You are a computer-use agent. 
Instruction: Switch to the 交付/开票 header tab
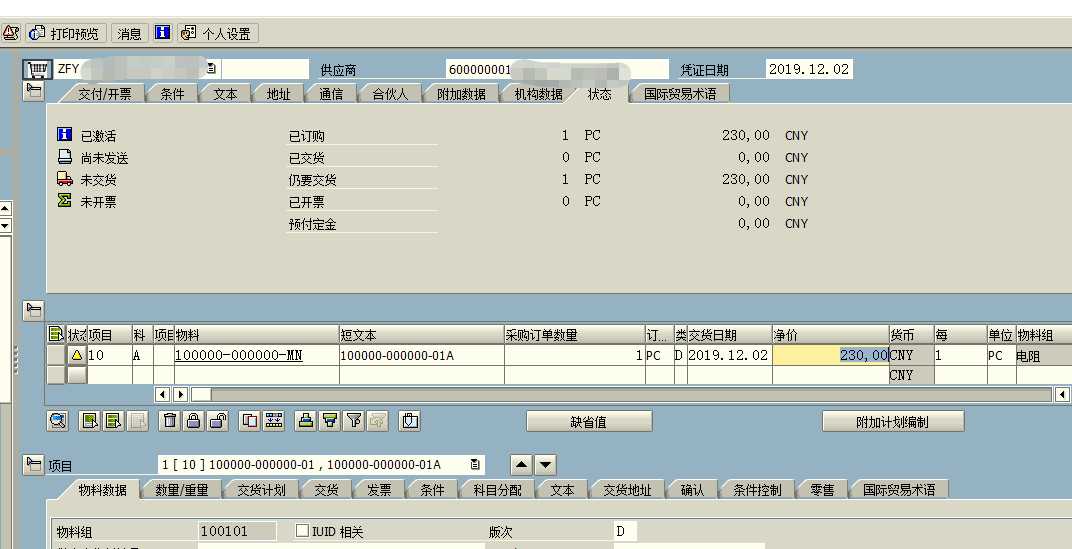pos(104,94)
